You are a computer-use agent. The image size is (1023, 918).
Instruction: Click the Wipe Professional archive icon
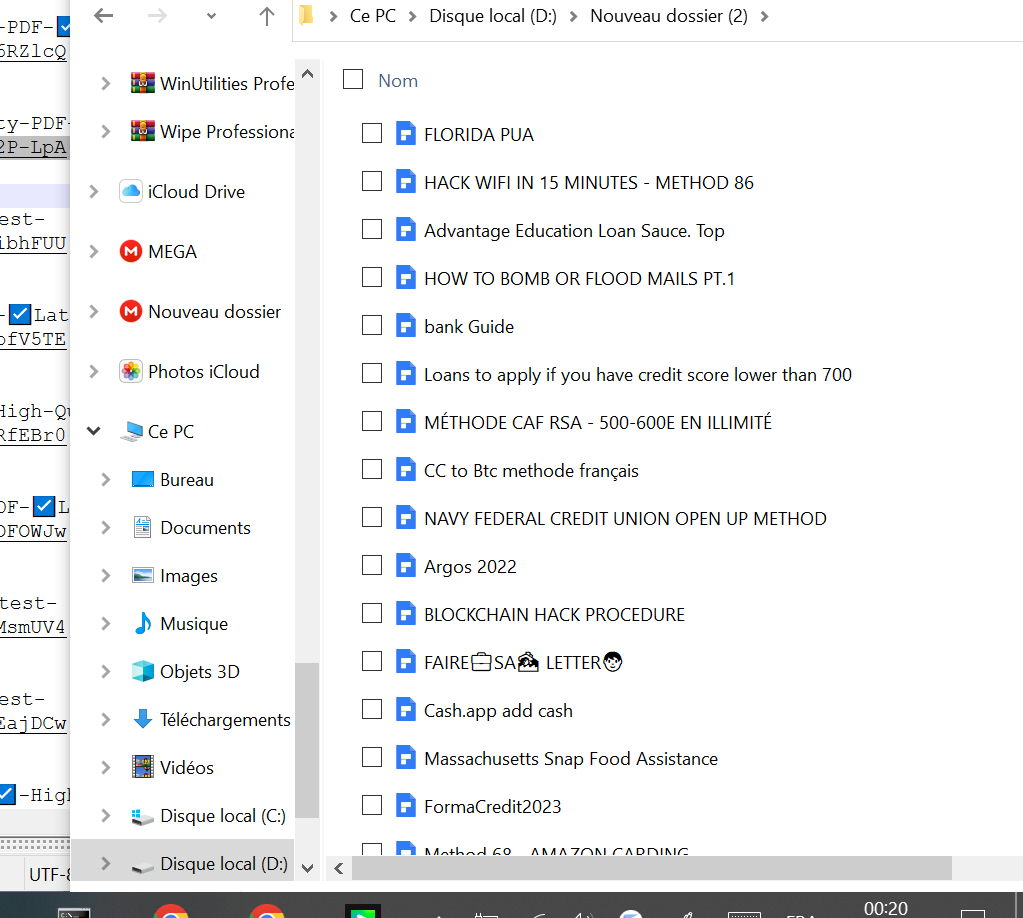(143, 131)
